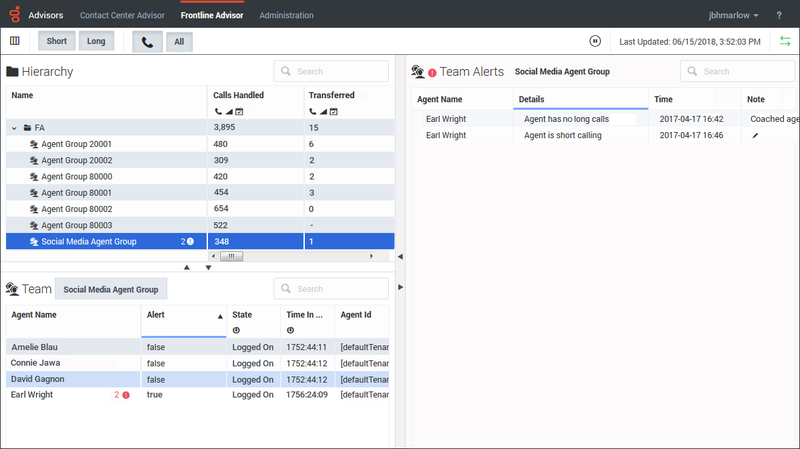Sort by Alert column ascending arrow
Viewport: 800px width, 449px height.
pyautogui.click(x=220, y=316)
